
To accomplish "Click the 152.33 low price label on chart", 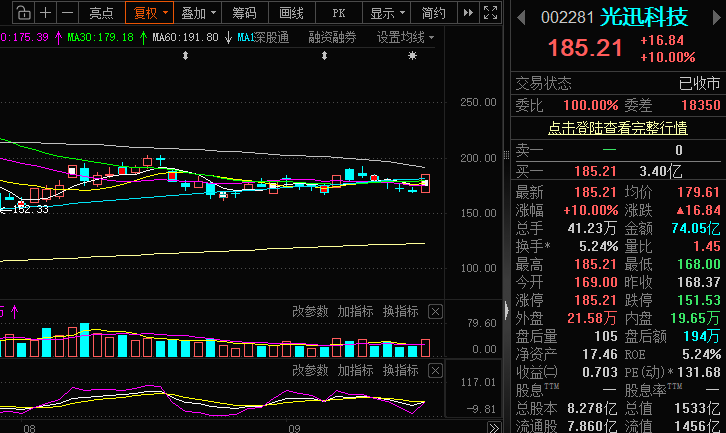I will [x=30, y=209].
